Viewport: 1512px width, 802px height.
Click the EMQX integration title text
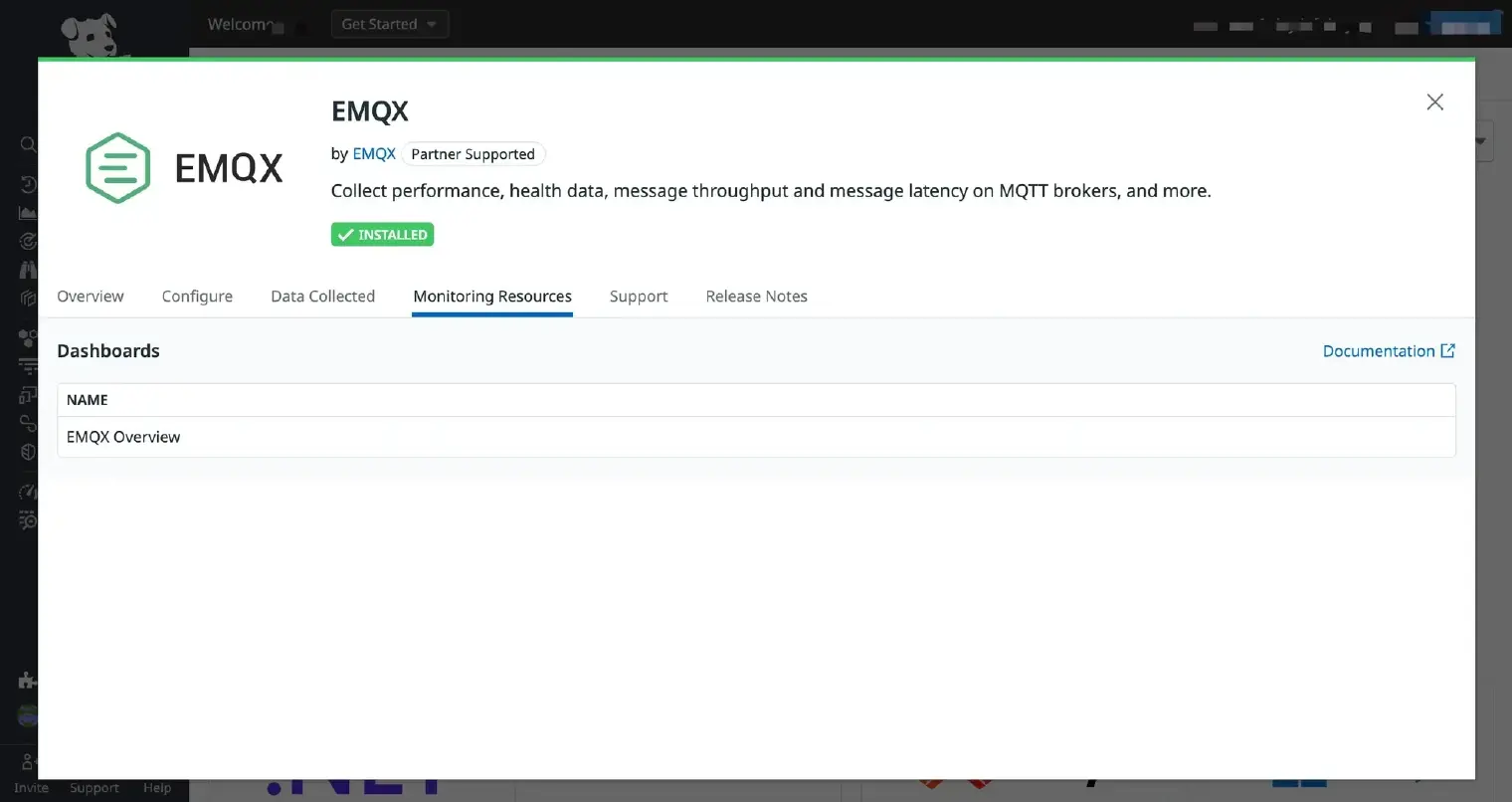[x=370, y=111]
